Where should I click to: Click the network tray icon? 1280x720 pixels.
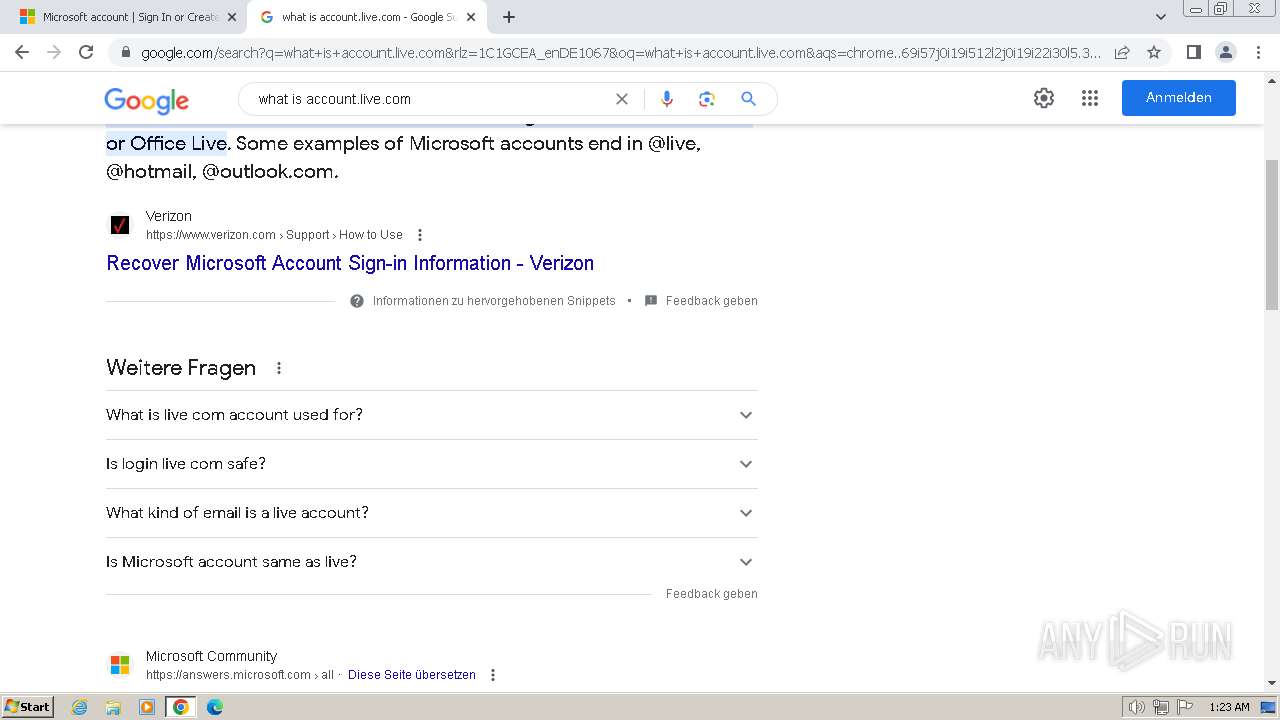(x=1161, y=707)
